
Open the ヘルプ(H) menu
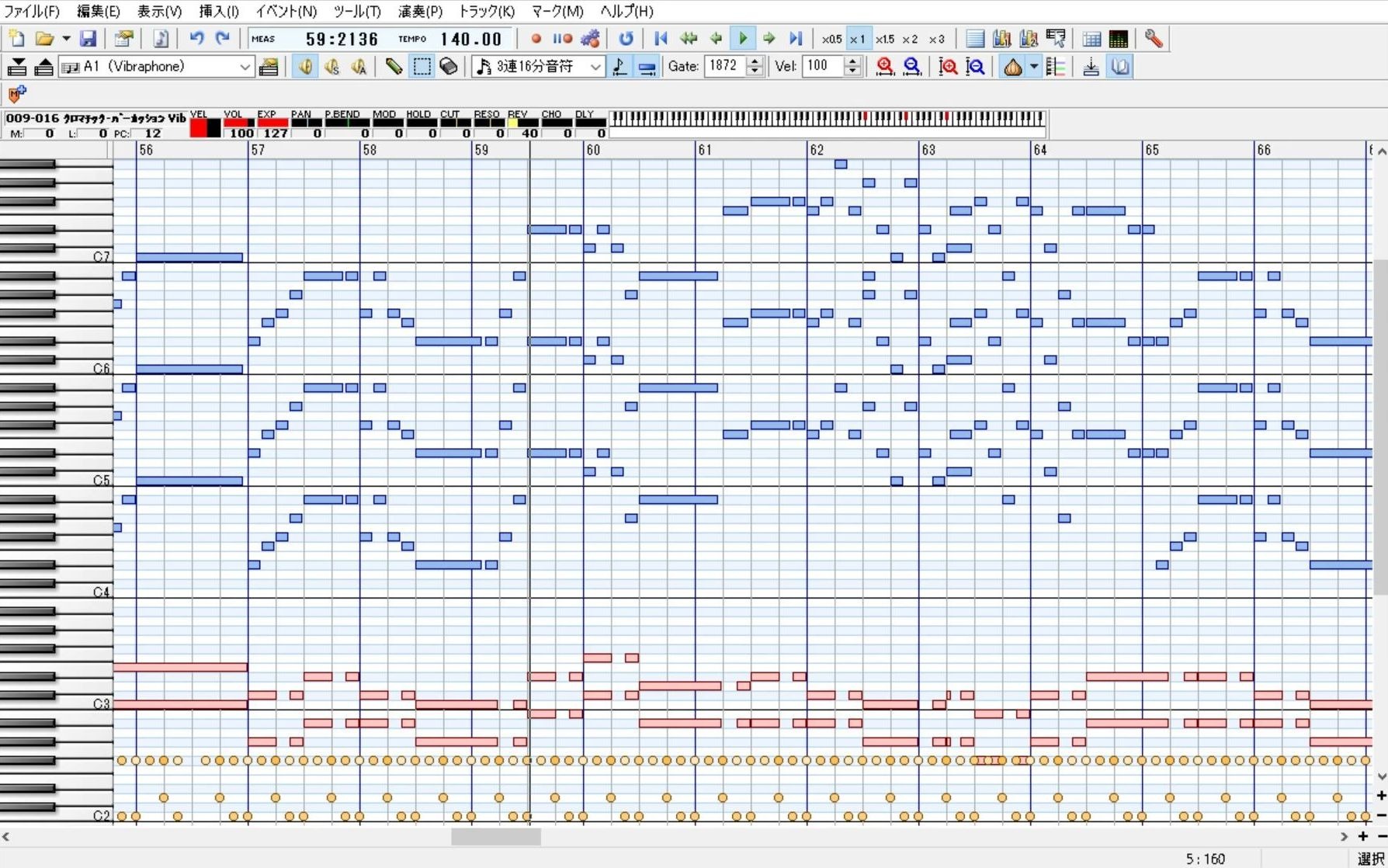pos(627,11)
